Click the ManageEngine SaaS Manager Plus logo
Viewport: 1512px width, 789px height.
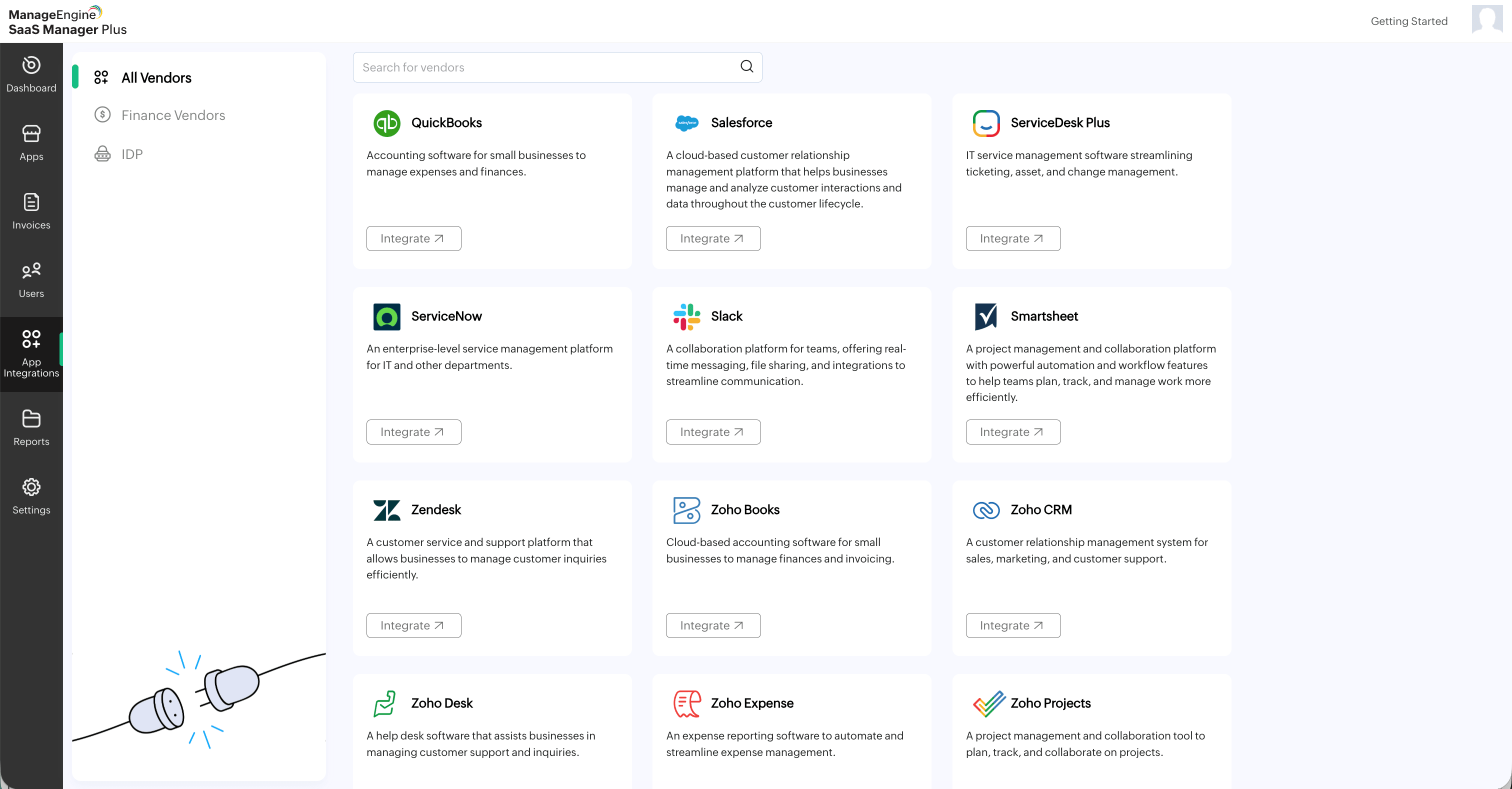67,21
